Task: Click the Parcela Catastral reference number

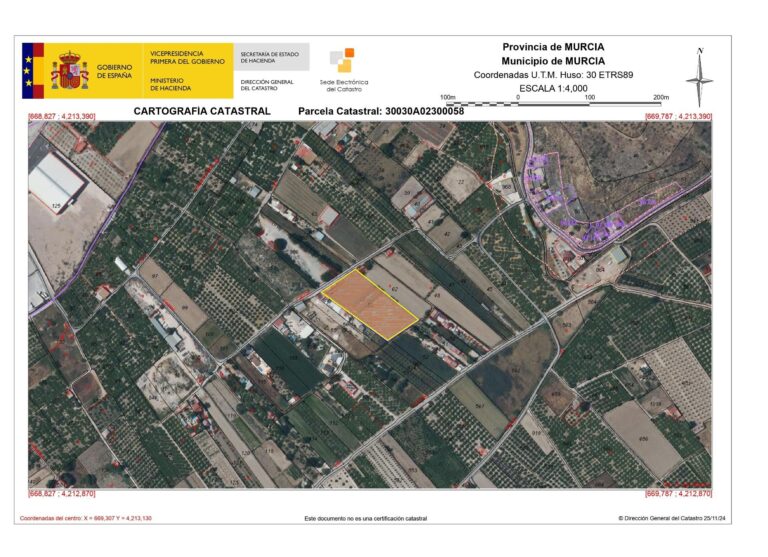Action: (381, 112)
